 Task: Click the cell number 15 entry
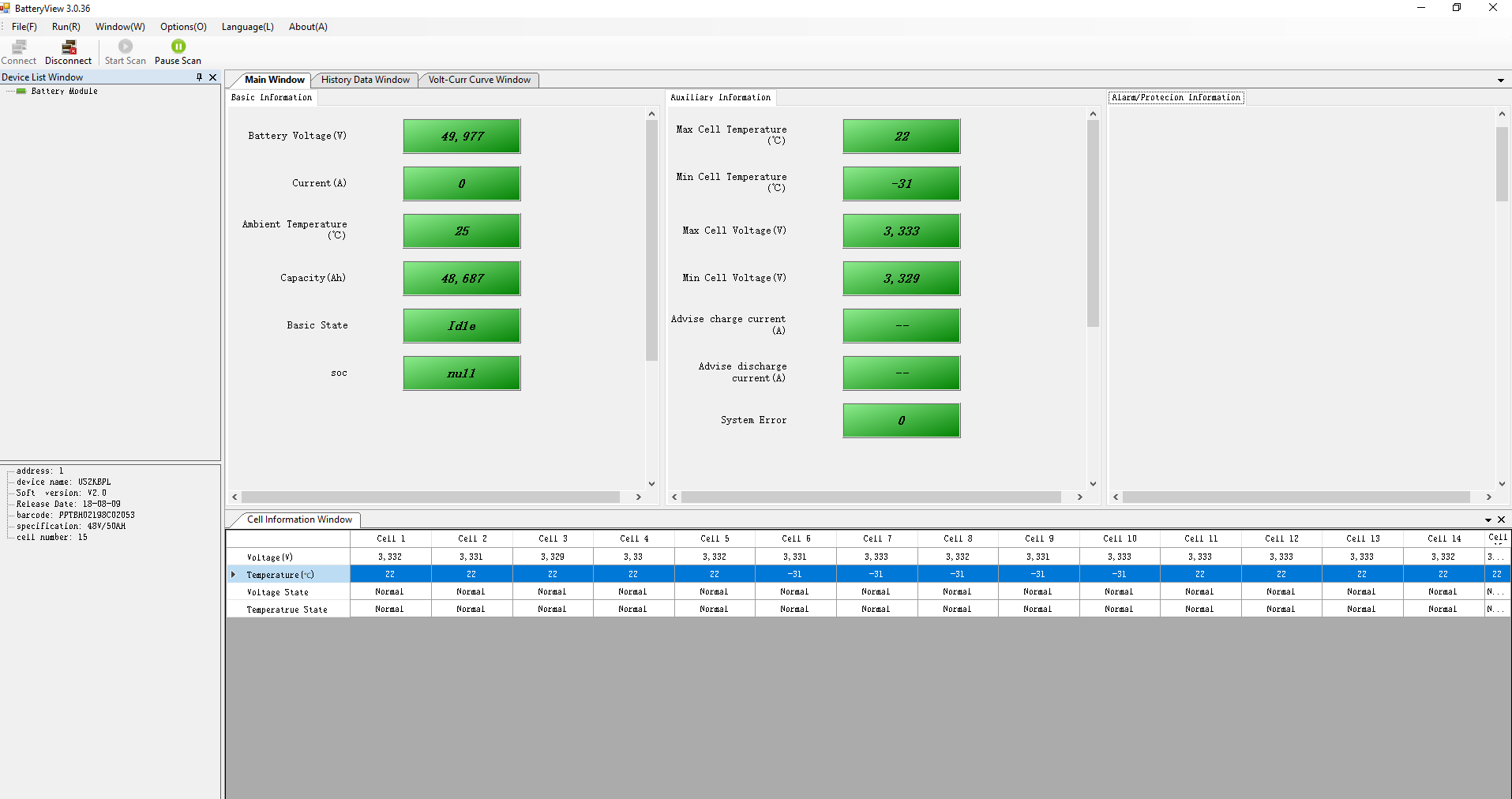tap(52, 538)
